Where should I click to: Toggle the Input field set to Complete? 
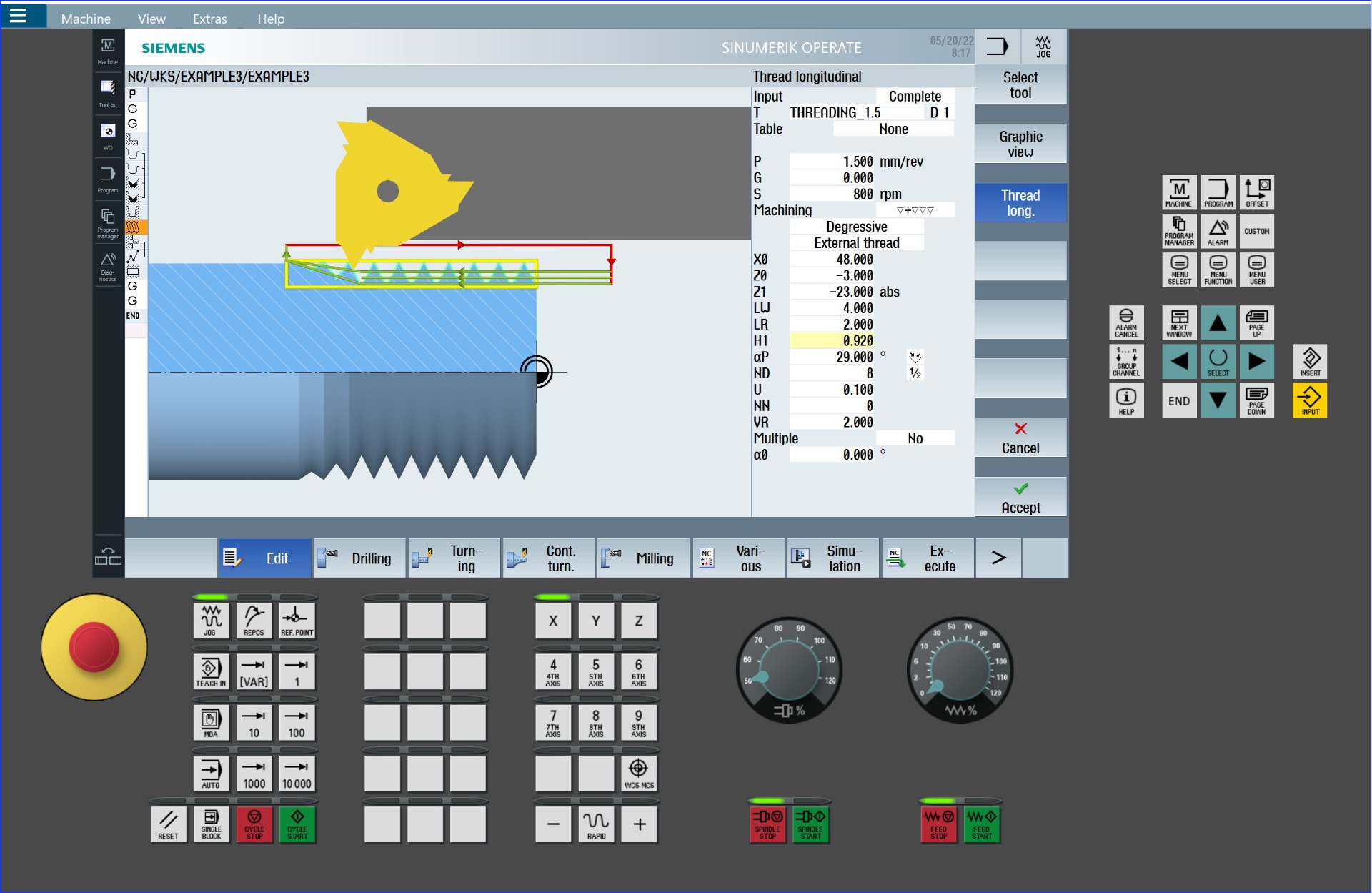coord(915,97)
